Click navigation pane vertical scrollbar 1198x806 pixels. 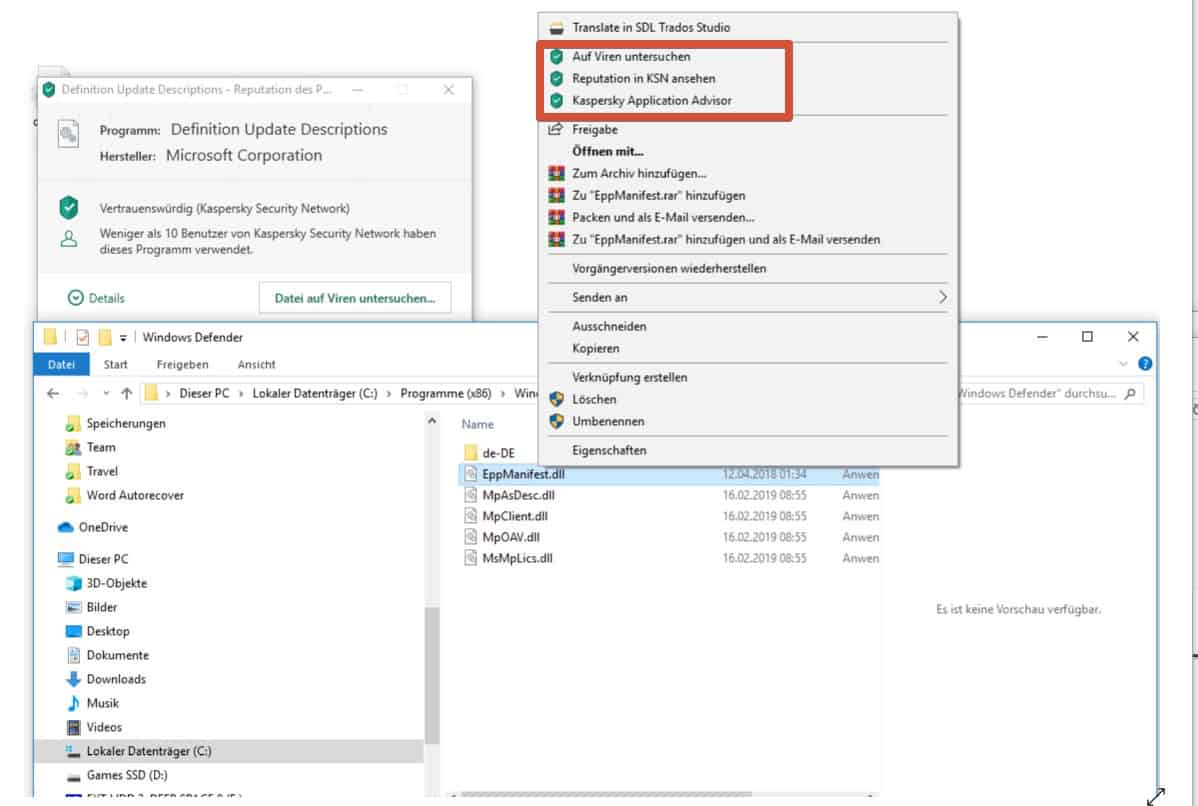[x=432, y=675]
